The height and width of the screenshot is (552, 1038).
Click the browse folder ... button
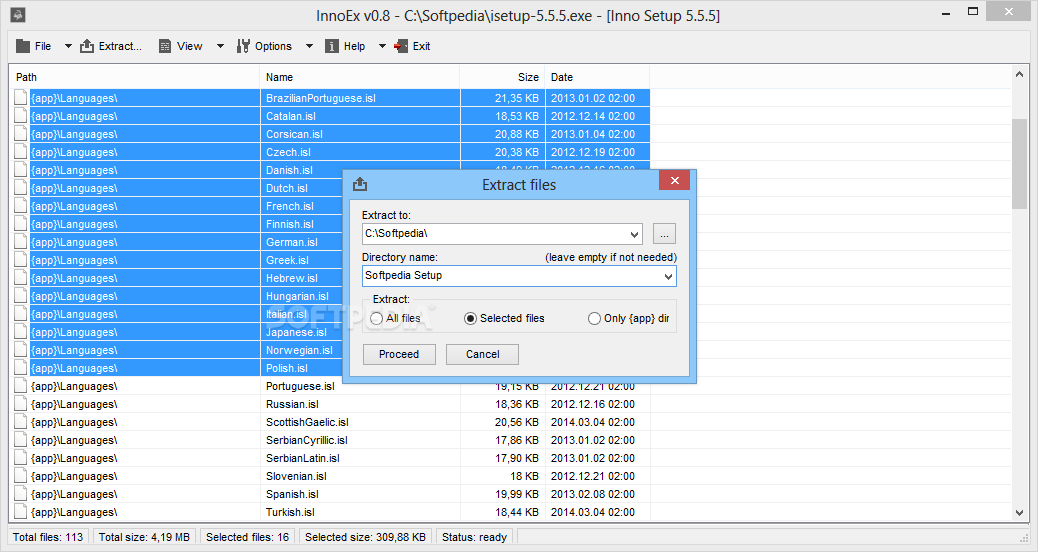(664, 234)
